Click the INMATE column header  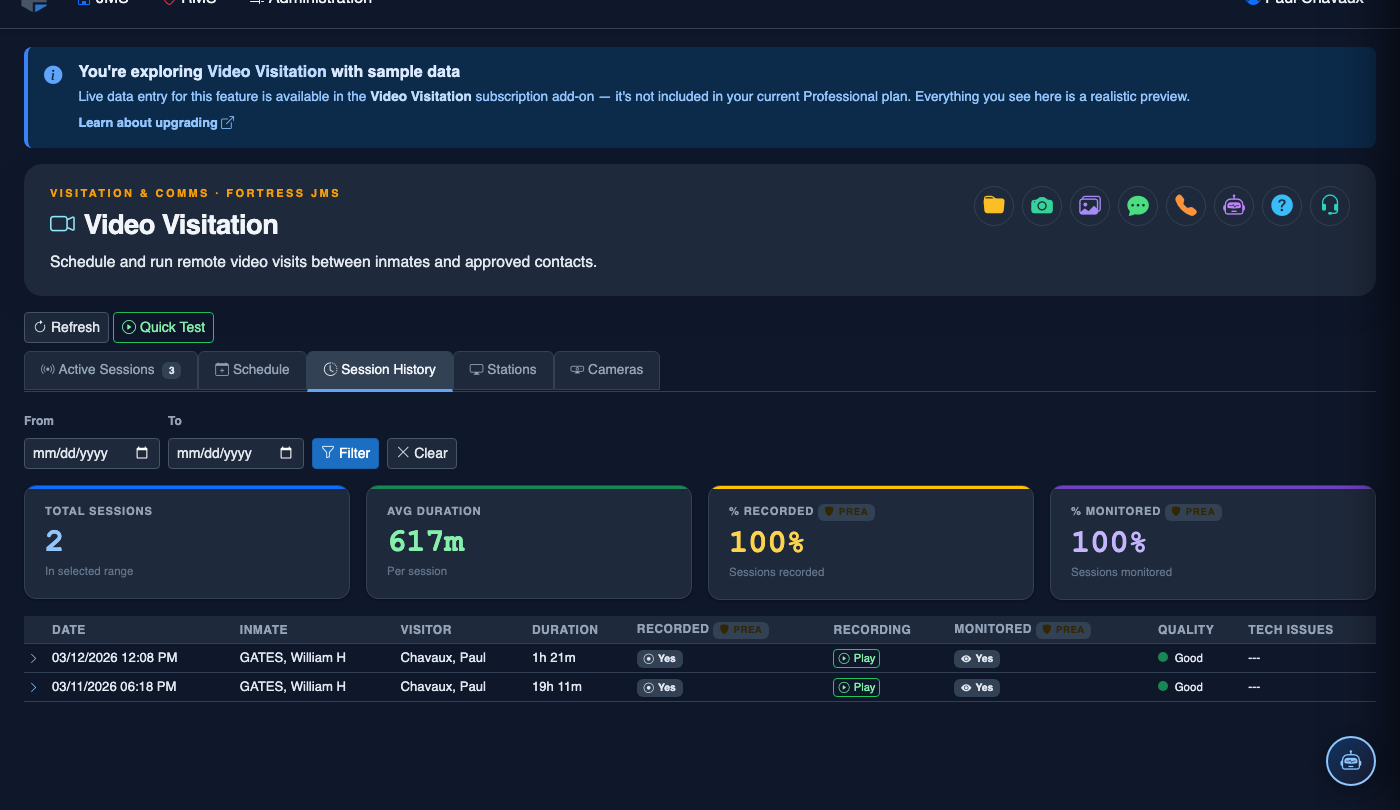point(264,630)
